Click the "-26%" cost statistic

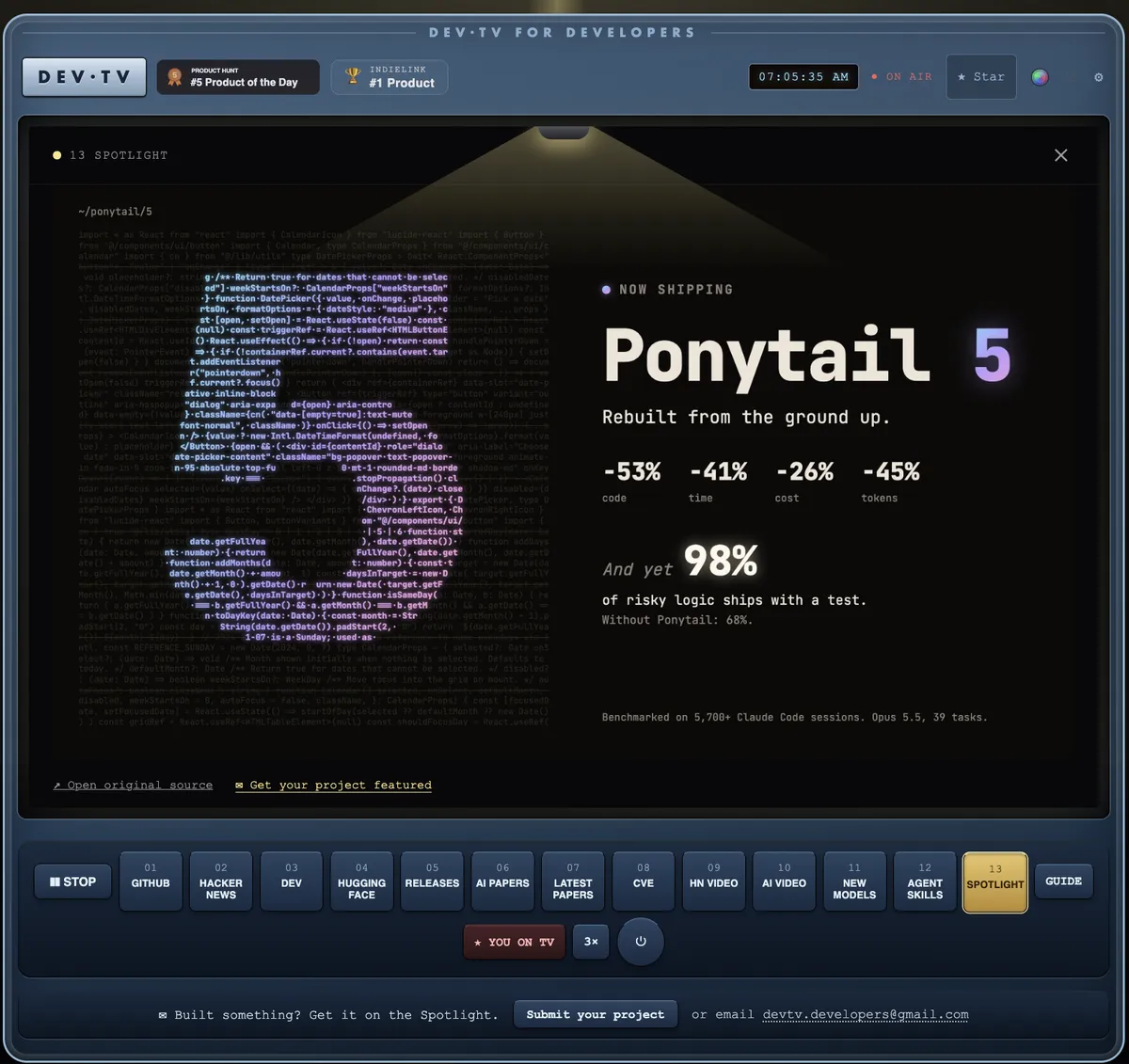click(x=805, y=471)
